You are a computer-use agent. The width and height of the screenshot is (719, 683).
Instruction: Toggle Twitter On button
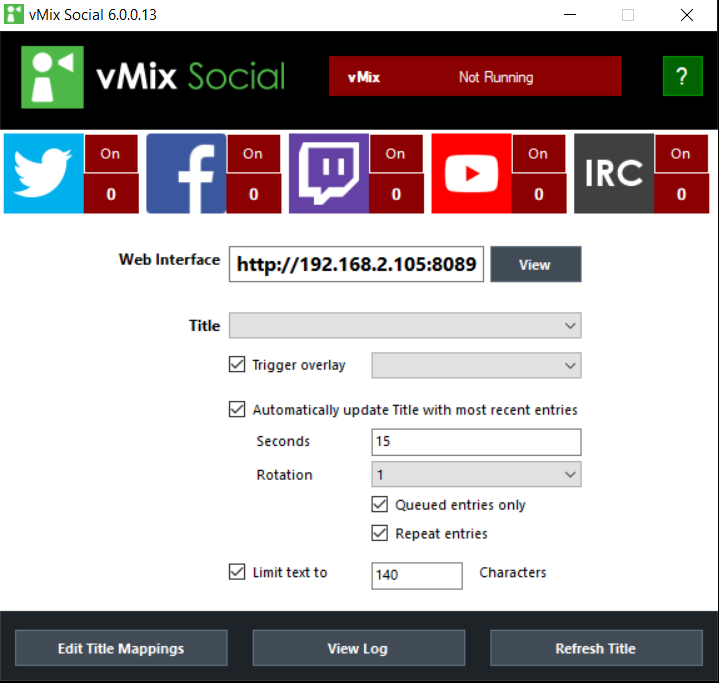coord(111,154)
